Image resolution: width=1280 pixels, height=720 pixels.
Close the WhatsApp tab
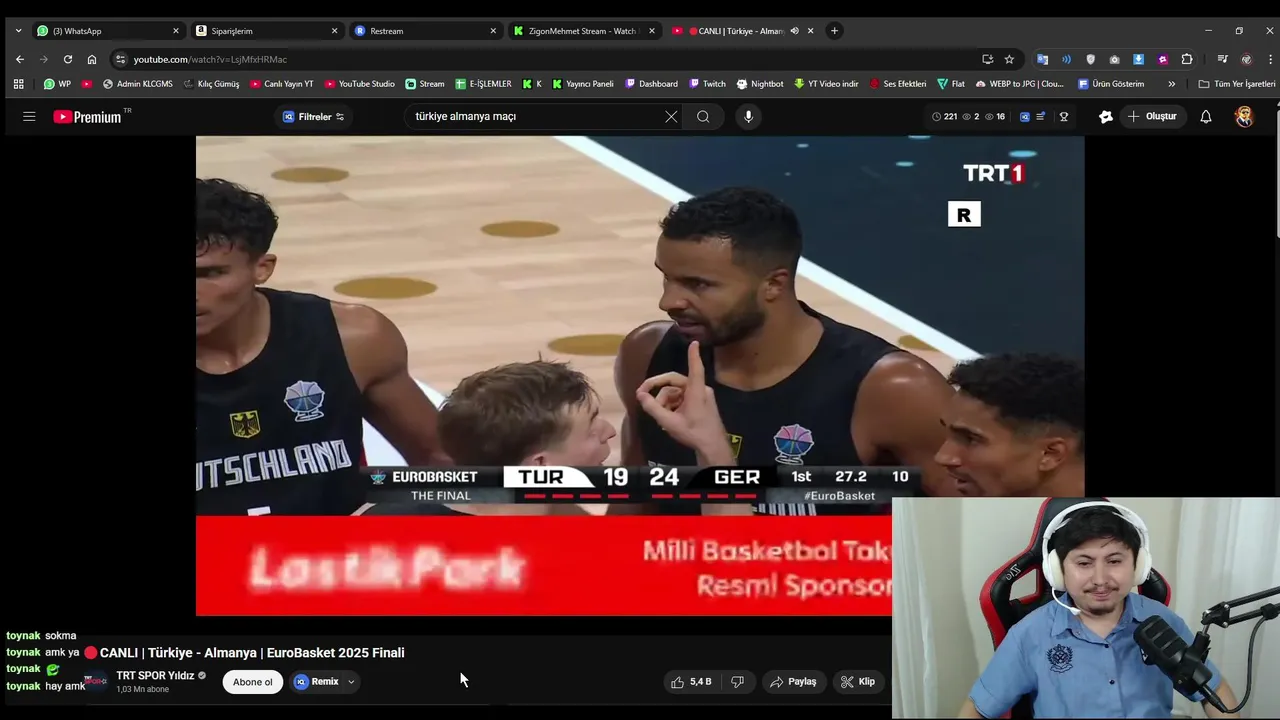click(x=176, y=31)
